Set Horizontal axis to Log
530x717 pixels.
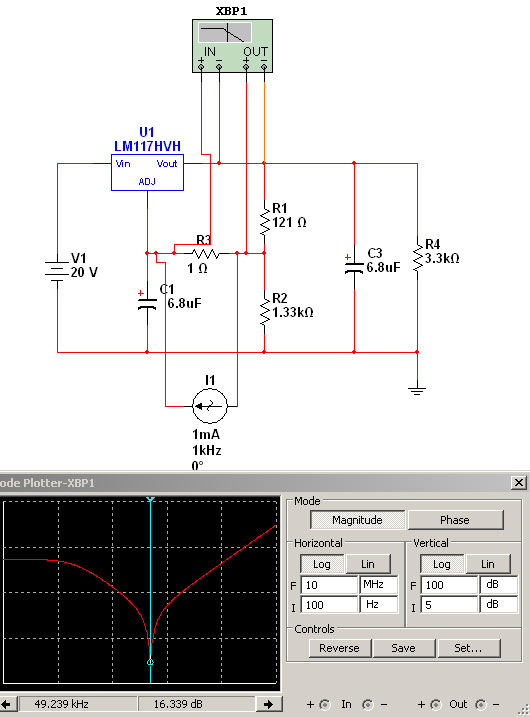[x=321, y=564]
